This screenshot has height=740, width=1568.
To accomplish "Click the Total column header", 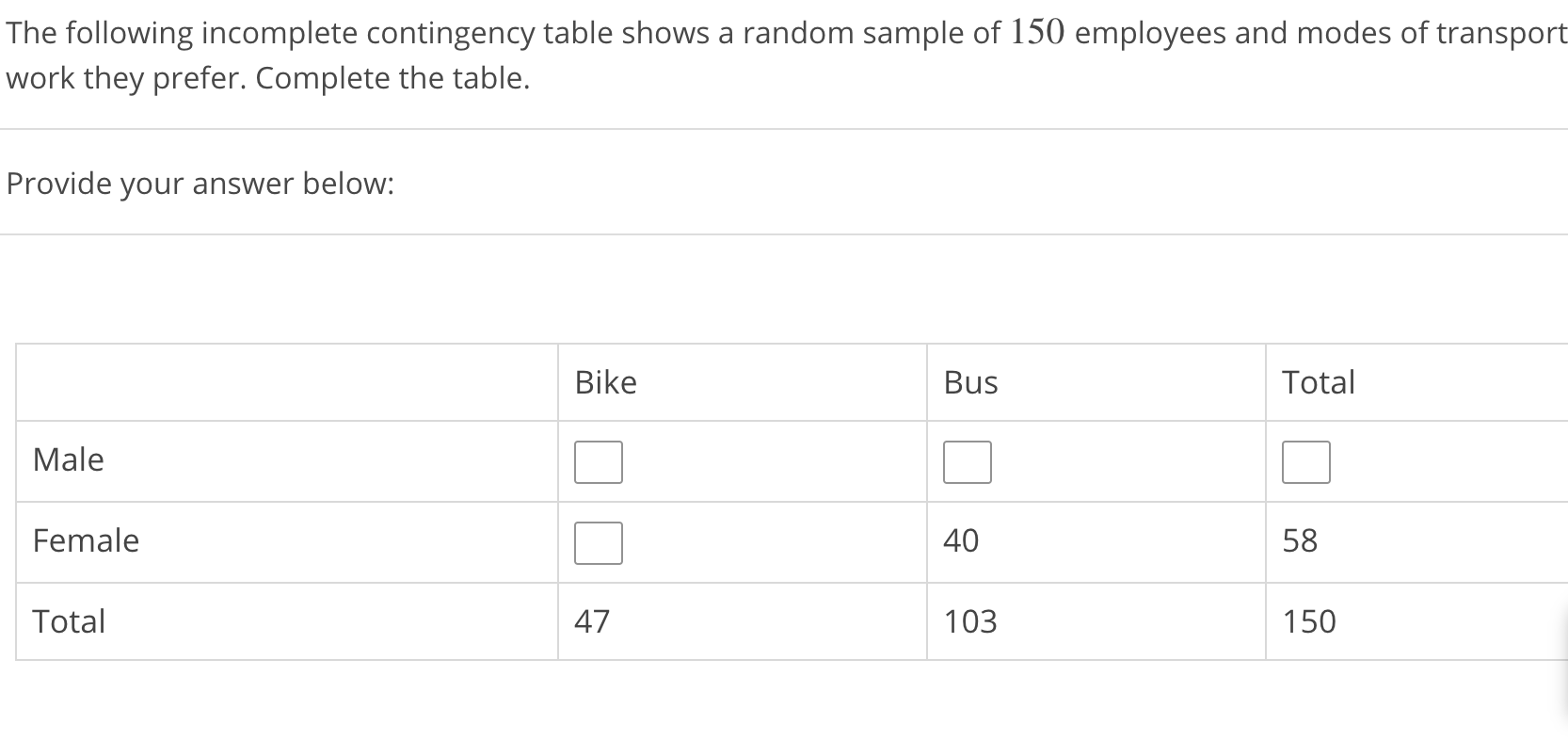I will coord(1319,382).
